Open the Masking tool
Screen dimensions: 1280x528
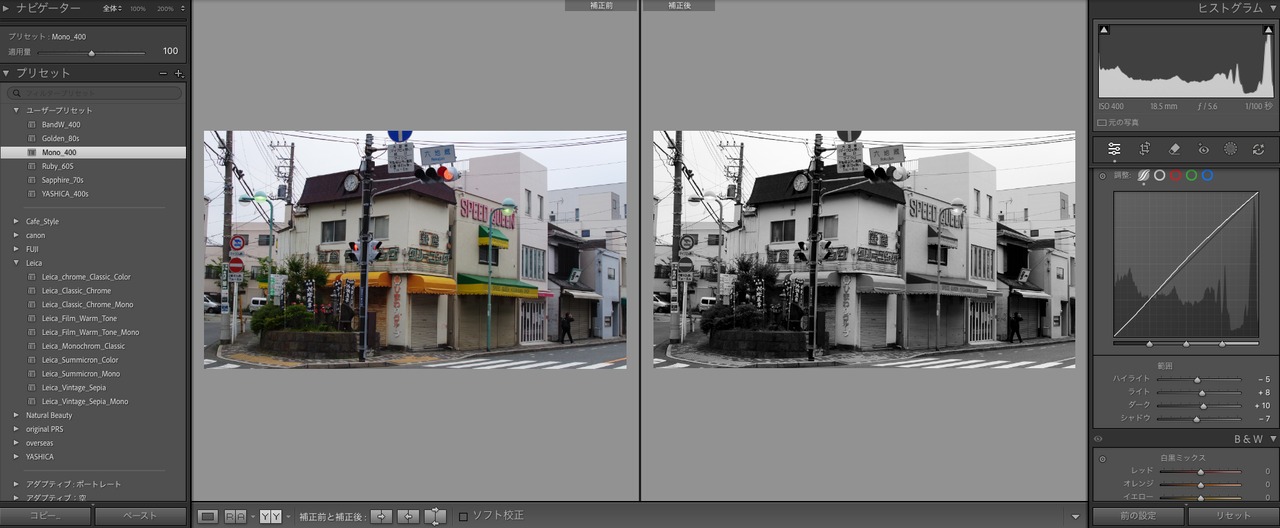click(1230, 149)
